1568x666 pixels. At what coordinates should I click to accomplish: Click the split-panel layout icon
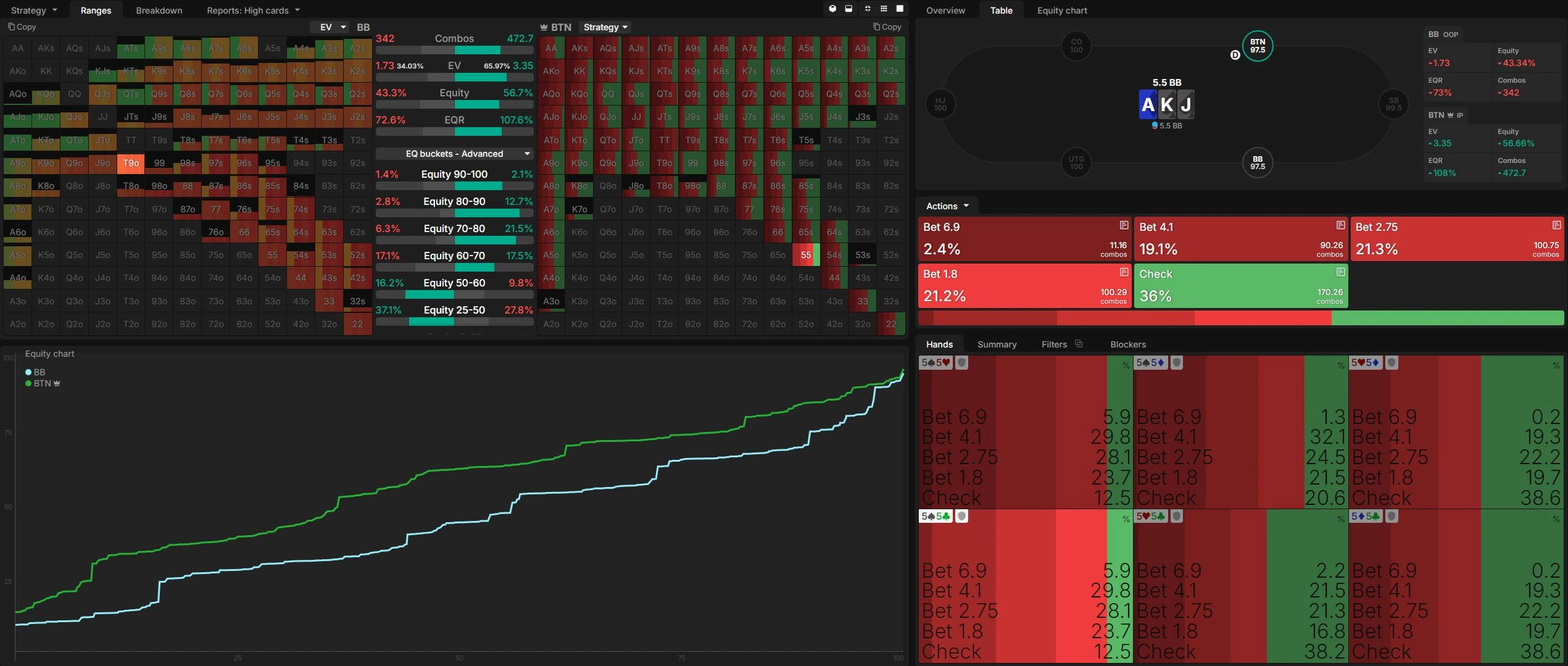pyautogui.click(x=849, y=9)
